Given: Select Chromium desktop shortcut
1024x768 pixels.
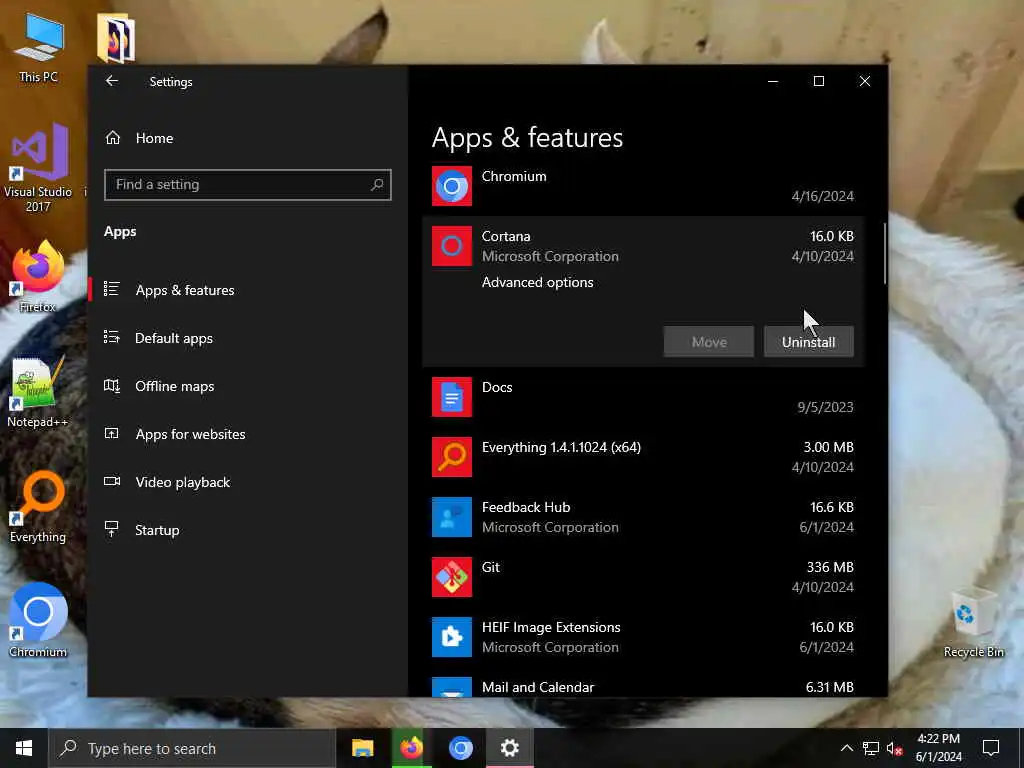Looking at the screenshot, I should (38, 620).
